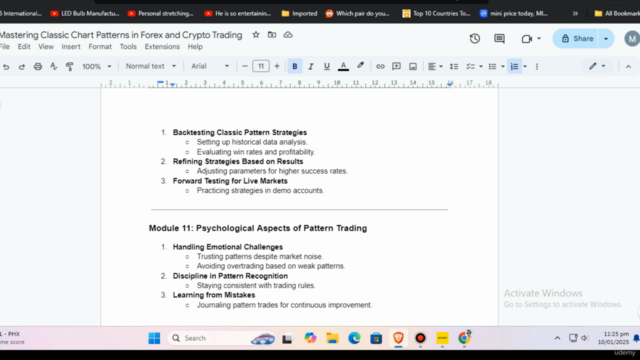This screenshot has height=360, width=640.
Task: Open Share options dropdown arrow
Action: pyautogui.click(x=606, y=39)
